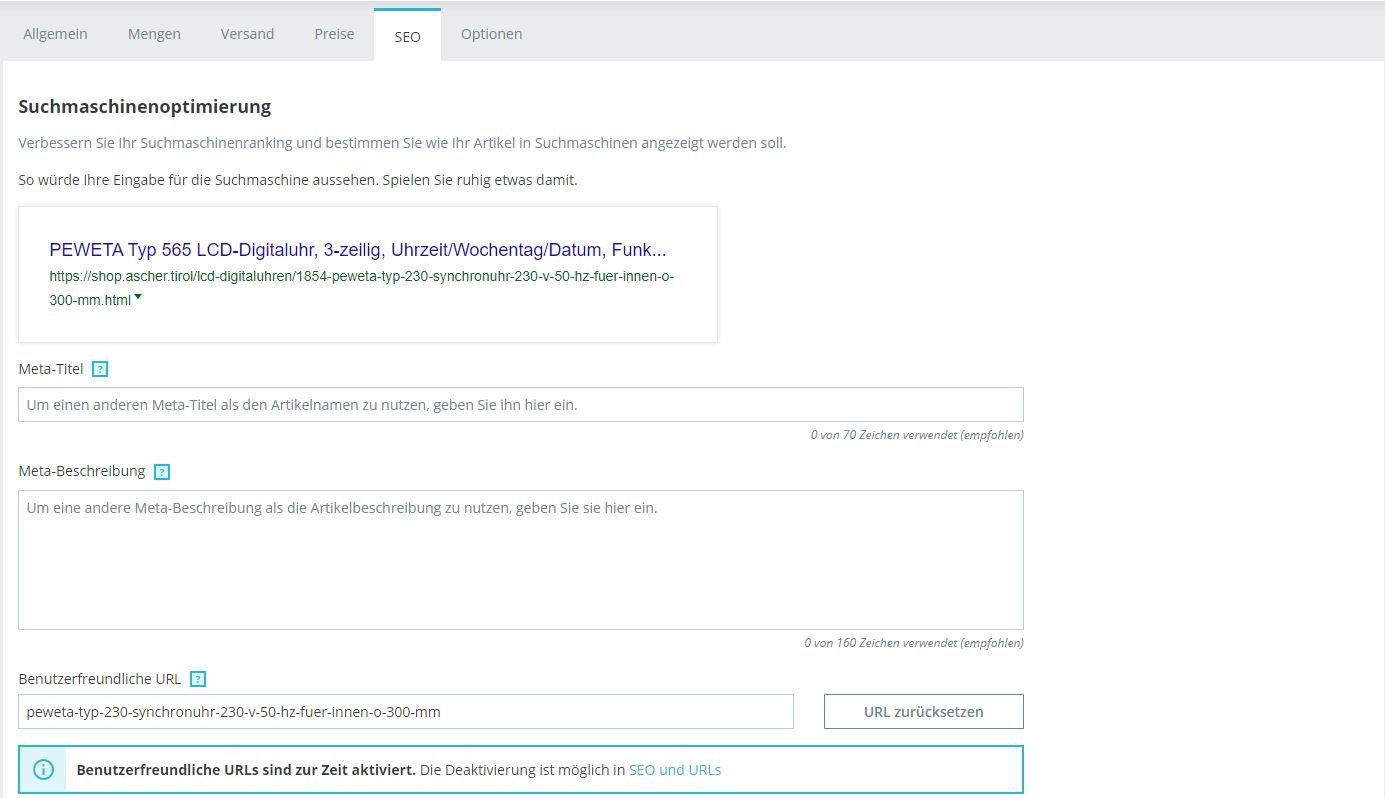Click the info icon in the URL notice
The height and width of the screenshot is (798, 1385).
(x=43, y=770)
